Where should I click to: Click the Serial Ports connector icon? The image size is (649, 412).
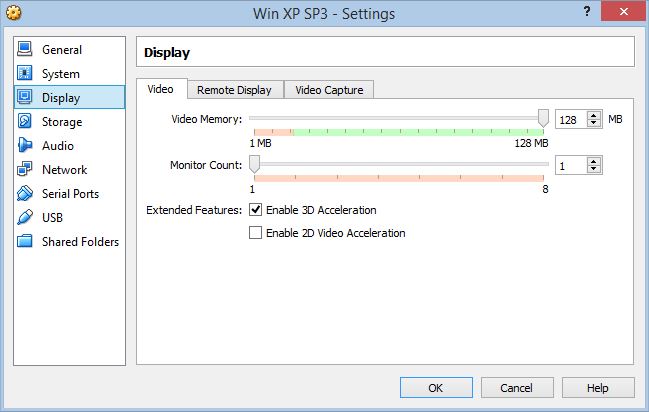point(24,193)
